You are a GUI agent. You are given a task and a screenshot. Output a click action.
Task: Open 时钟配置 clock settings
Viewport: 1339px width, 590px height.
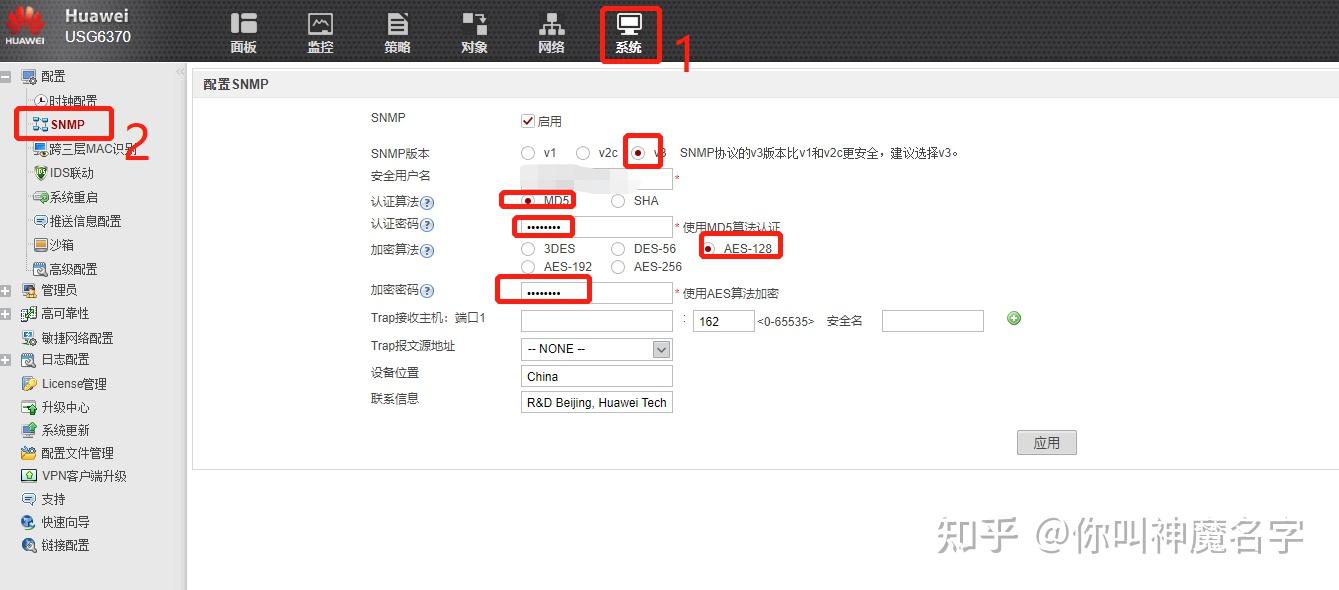(73, 101)
